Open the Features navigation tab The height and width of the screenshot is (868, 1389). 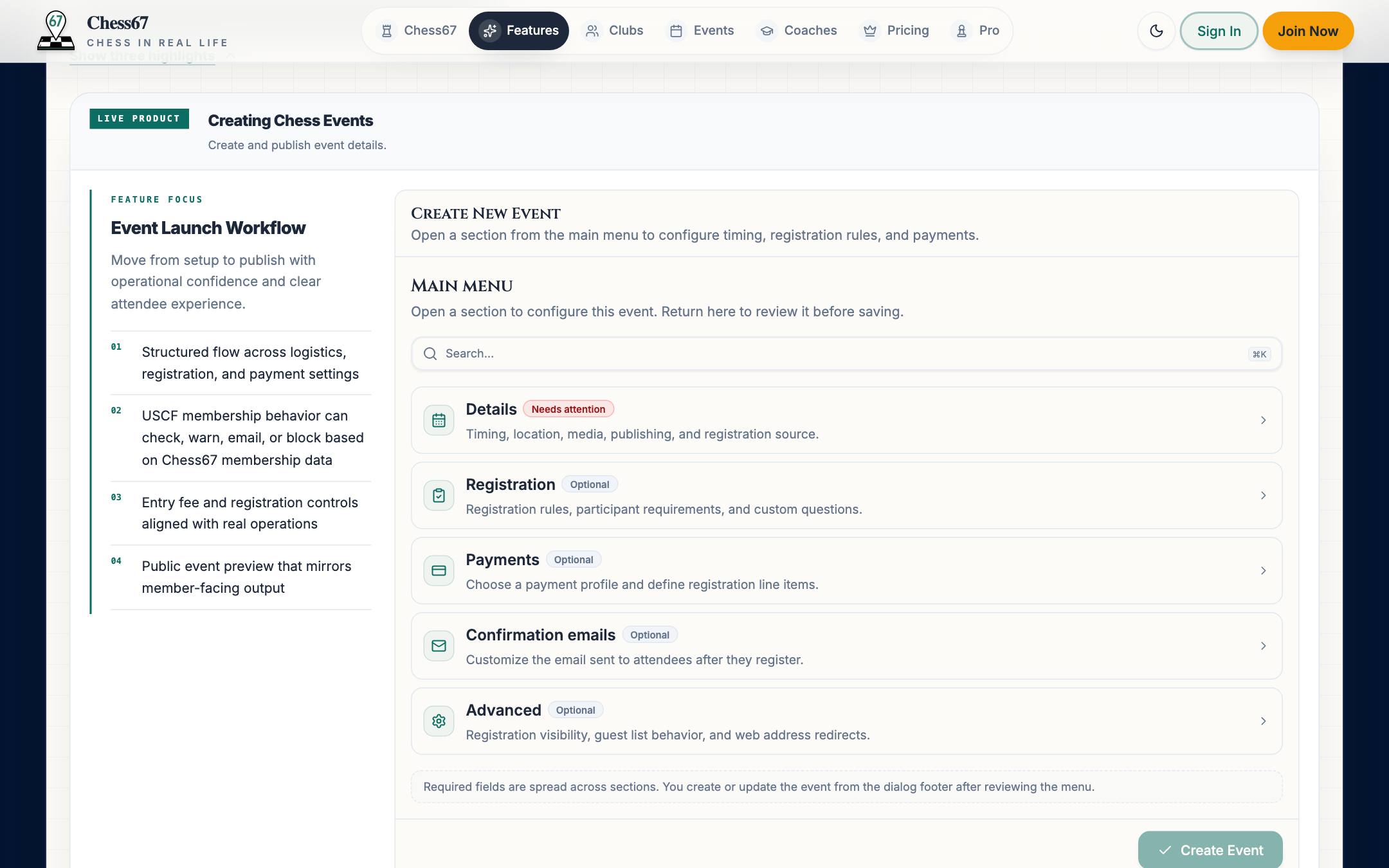click(519, 31)
